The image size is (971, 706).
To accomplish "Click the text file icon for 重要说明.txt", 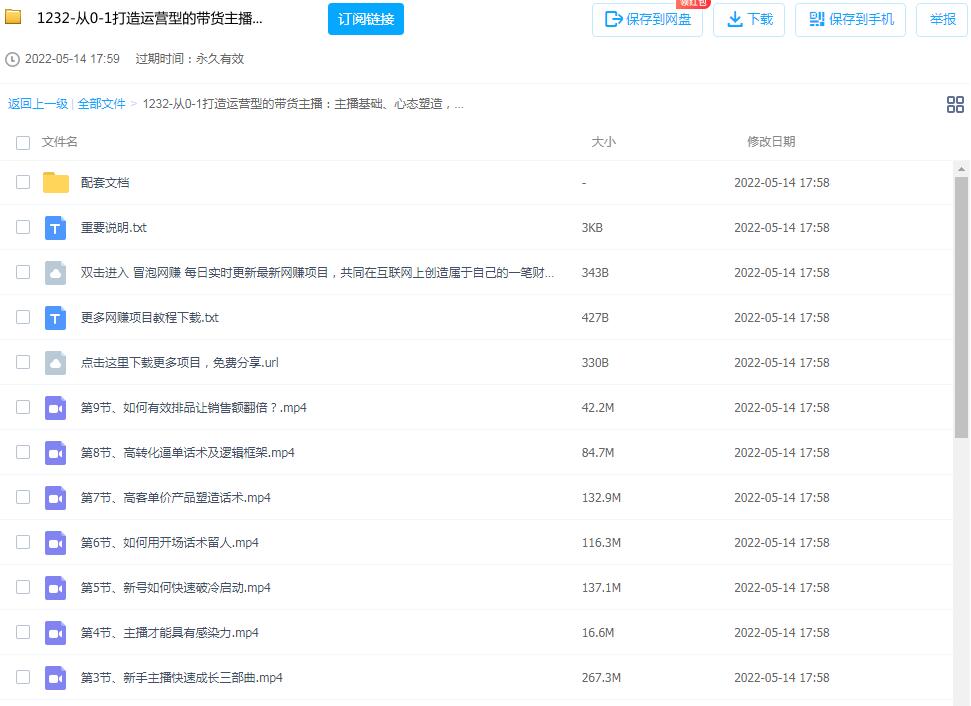I will pos(56,228).
